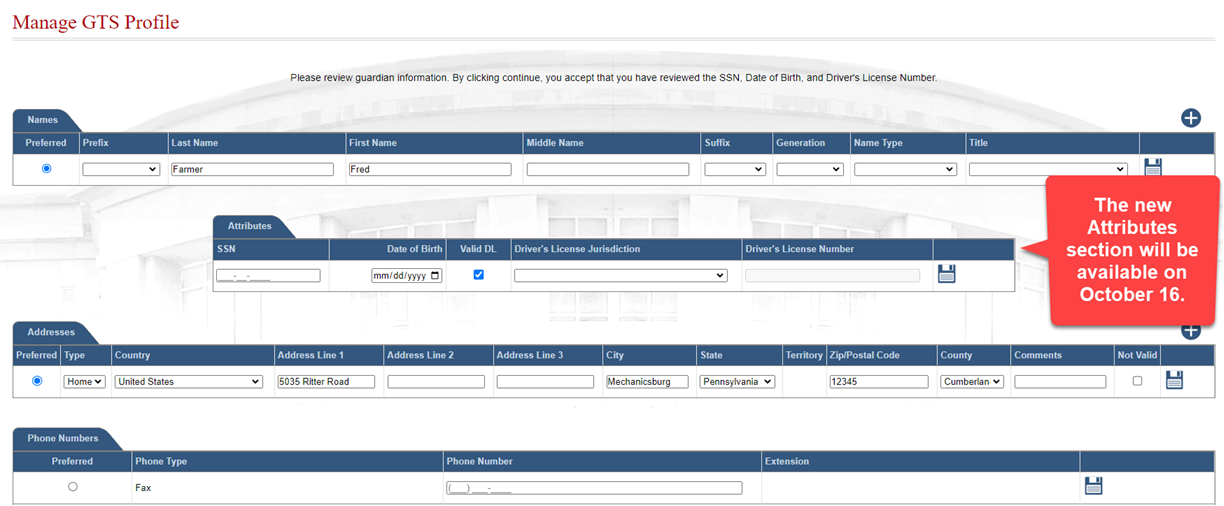Click the save icon in Phone Numbers row

coord(1093,486)
